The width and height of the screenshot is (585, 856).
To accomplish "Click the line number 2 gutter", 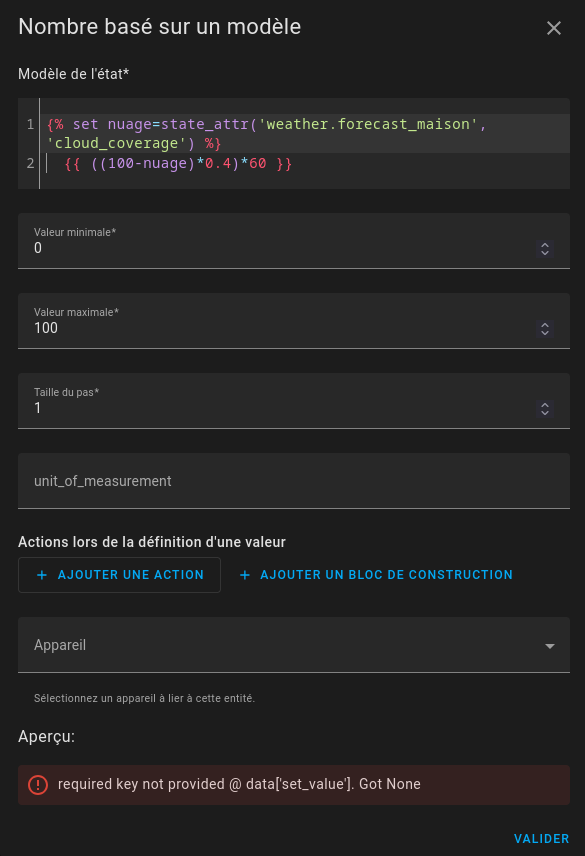I will pyautogui.click(x=31, y=163).
